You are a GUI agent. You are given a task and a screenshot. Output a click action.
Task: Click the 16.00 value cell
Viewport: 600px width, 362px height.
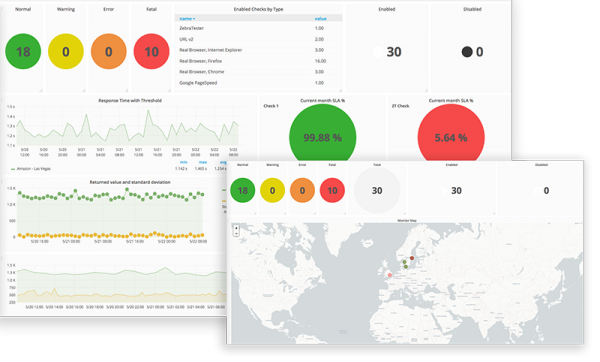(x=321, y=61)
